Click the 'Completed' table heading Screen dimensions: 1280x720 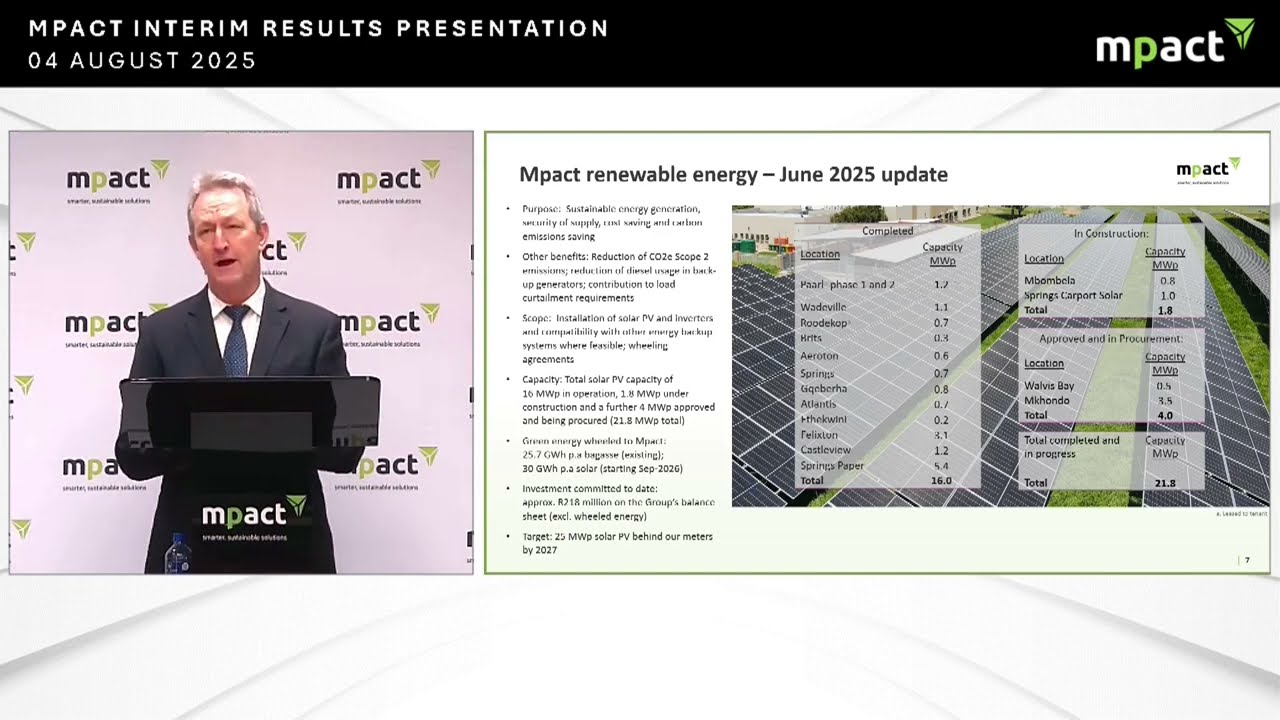click(x=888, y=231)
